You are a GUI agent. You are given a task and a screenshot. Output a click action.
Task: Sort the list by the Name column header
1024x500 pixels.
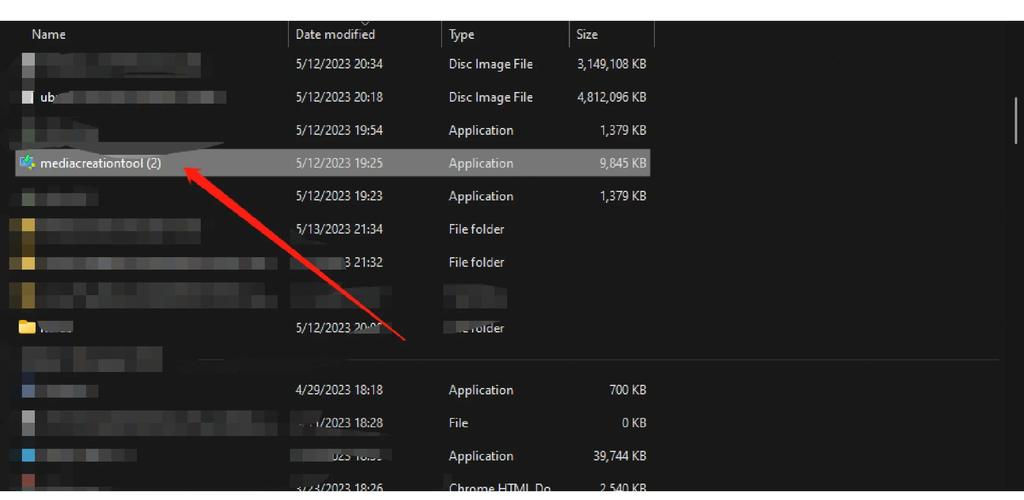click(48, 34)
